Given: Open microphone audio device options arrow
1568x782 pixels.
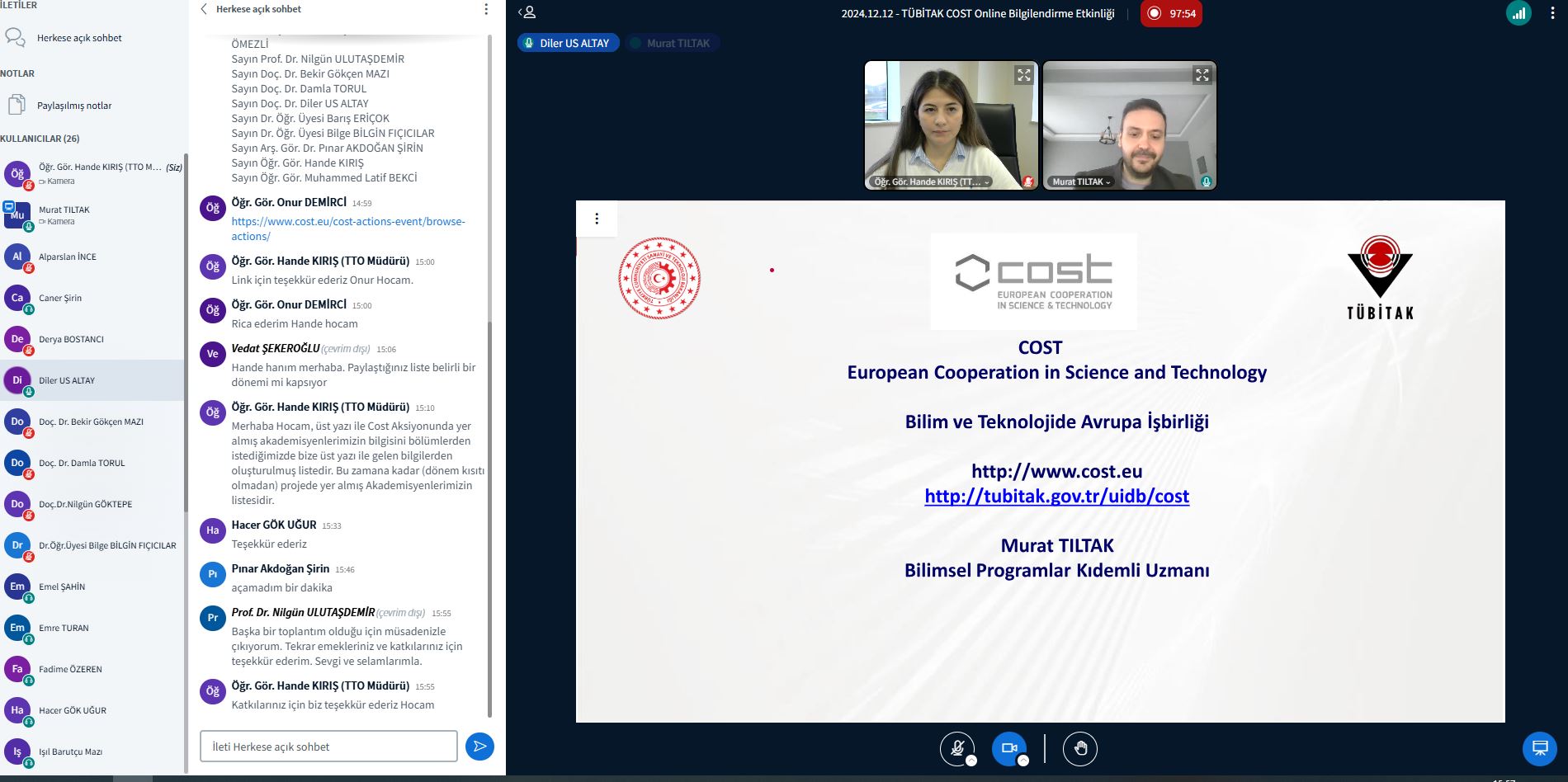Looking at the screenshot, I should click(x=971, y=761).
